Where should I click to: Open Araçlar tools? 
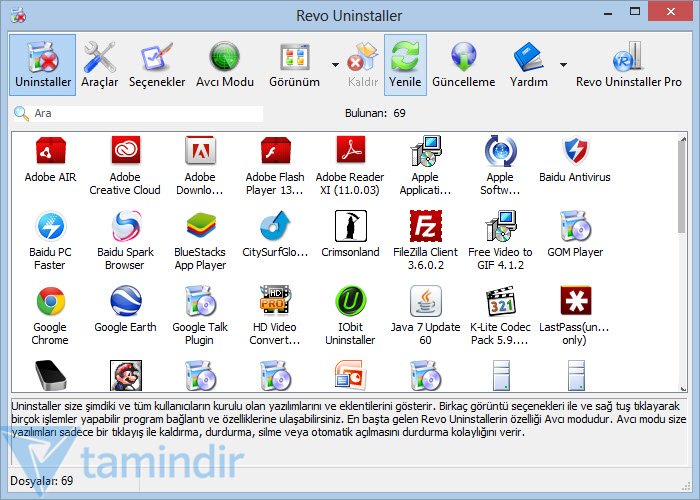pos(100,65)
